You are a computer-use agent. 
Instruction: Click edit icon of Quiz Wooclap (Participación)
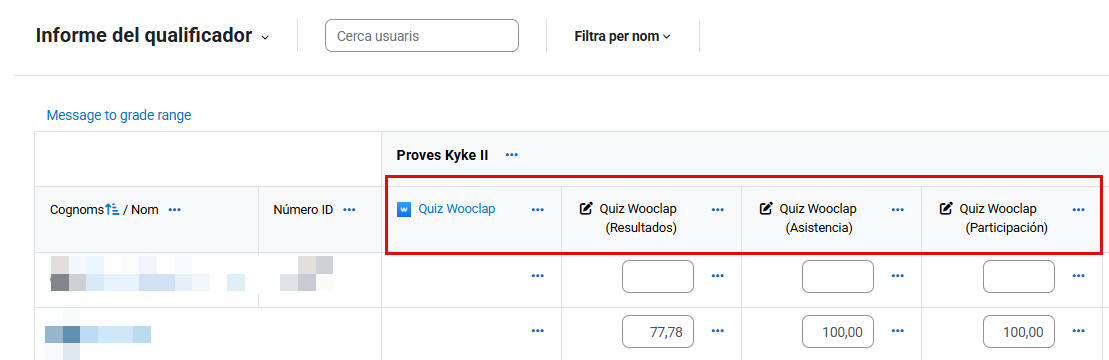pyautogui.click(x=946, y=209)
